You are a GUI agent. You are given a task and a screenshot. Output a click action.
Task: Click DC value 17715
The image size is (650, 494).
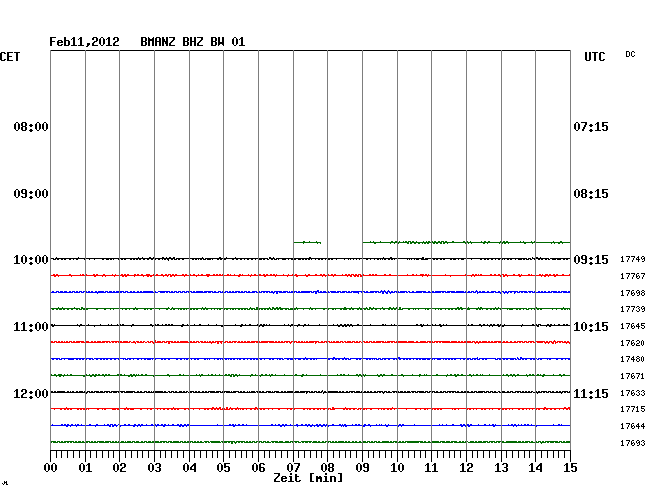click(633, 409)
